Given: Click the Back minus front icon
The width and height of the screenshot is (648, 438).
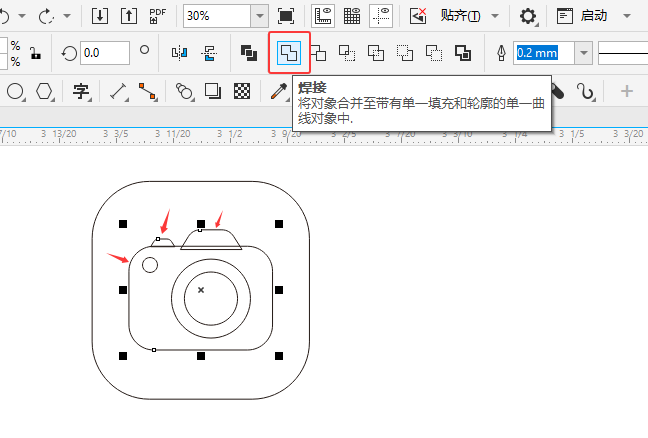Looking at the screenshot, I should [x=434, y=53].
